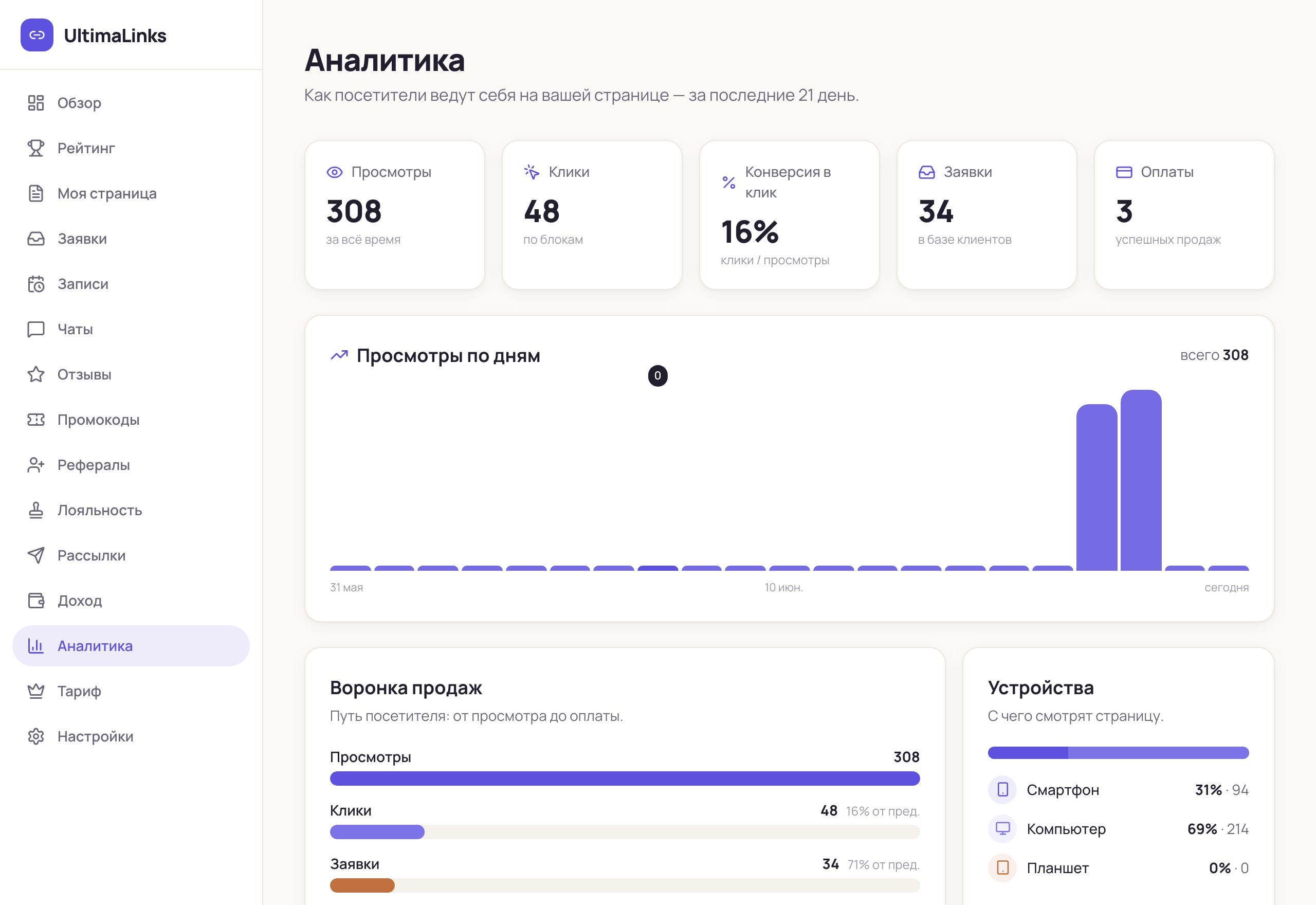
Task: Click the Записи calendar clock icon
Action: click(35, 283)
